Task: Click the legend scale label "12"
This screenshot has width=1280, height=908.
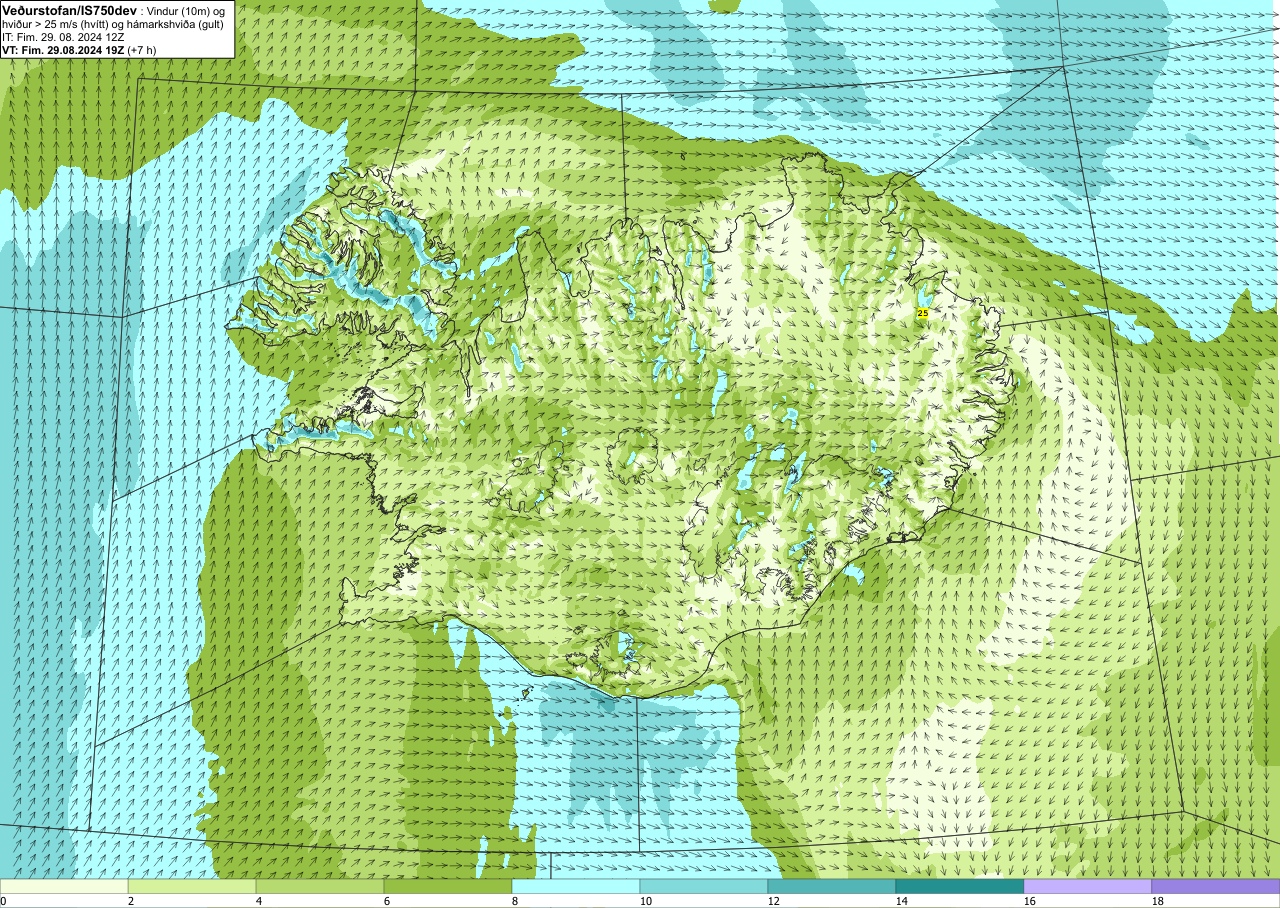Action: click(774, 901)
